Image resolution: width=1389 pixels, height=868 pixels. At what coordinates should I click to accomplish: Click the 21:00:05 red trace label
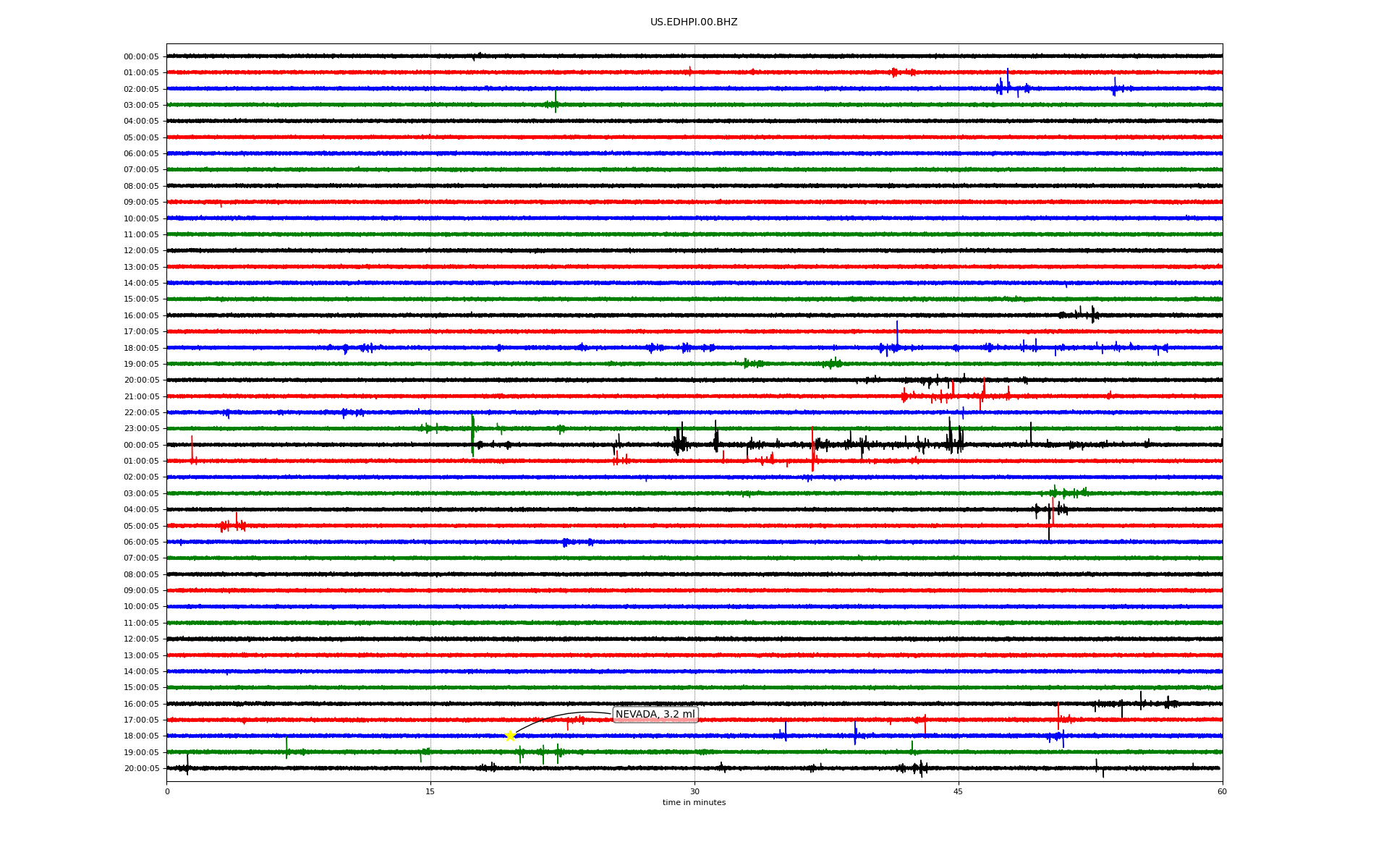141,397
